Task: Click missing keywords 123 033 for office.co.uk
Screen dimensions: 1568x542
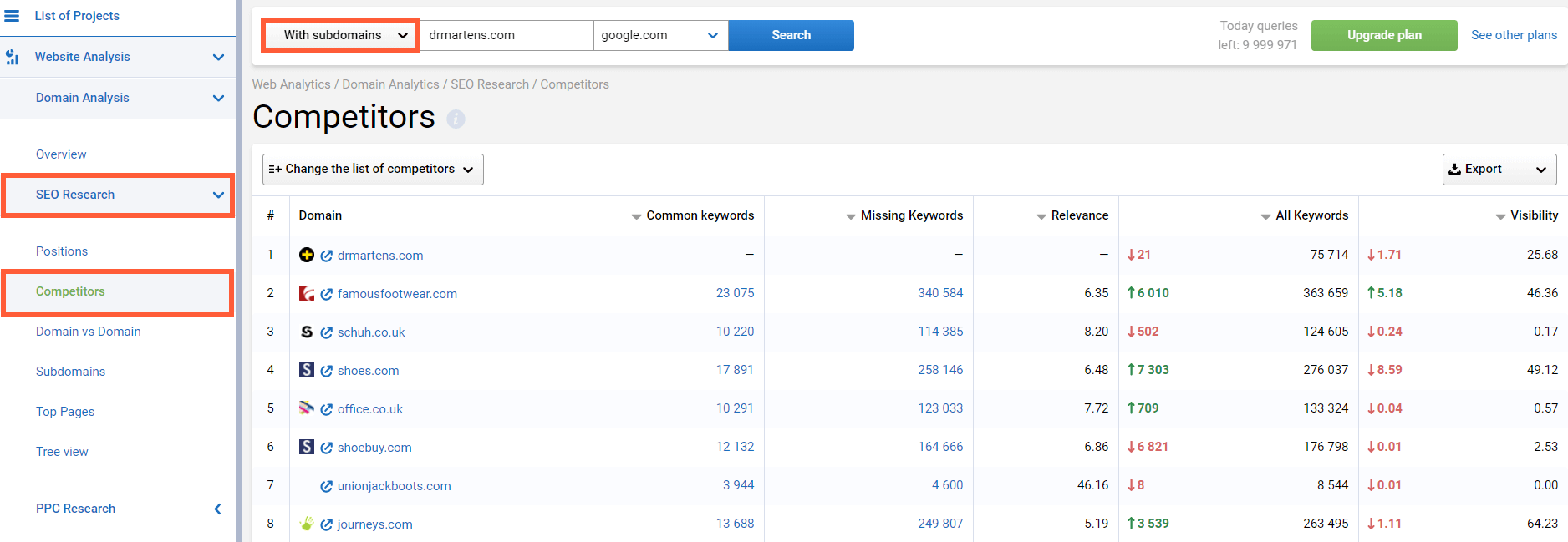Action: coord(940,408)
